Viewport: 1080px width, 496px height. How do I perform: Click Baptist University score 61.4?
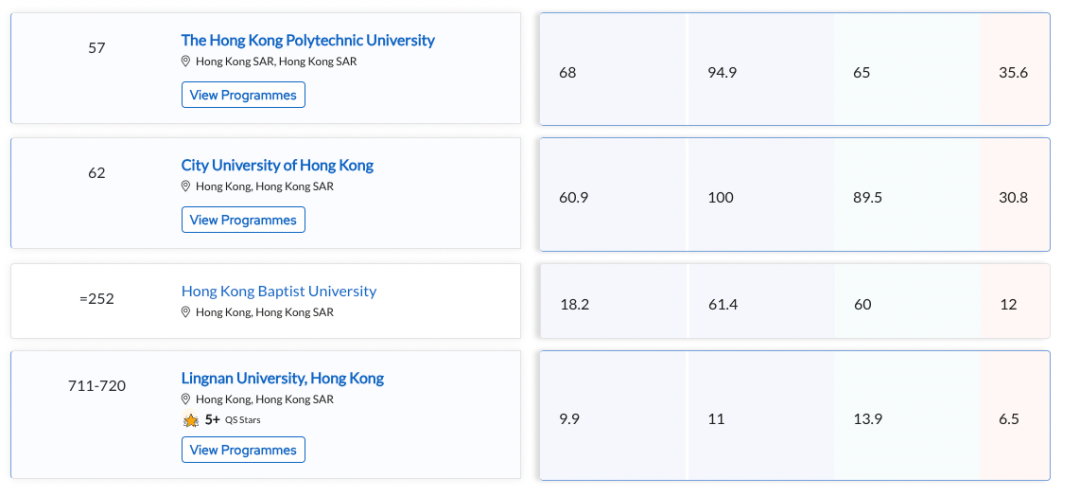(723, 304)
